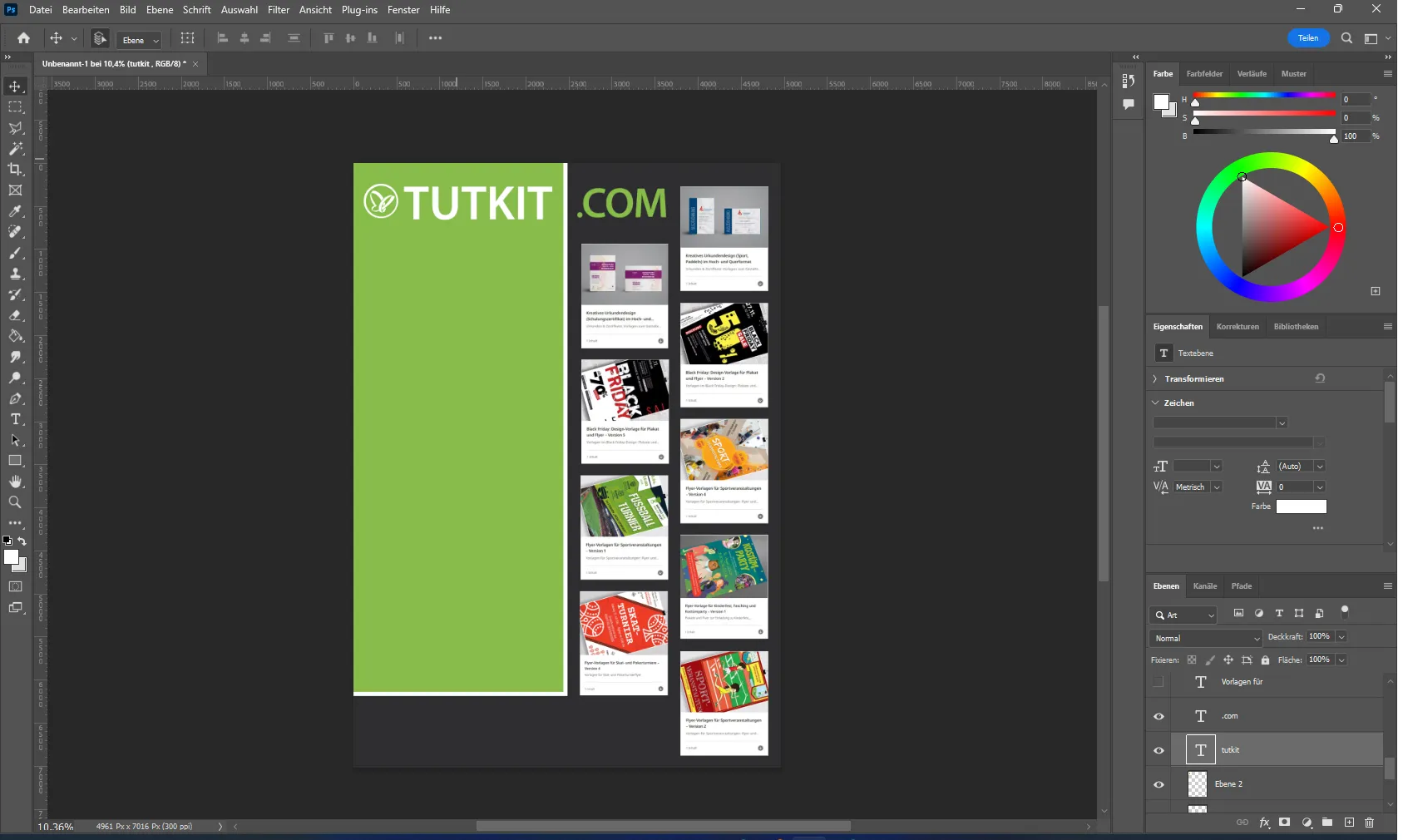Click the text Farbe color swatch

click(1302, 506)
